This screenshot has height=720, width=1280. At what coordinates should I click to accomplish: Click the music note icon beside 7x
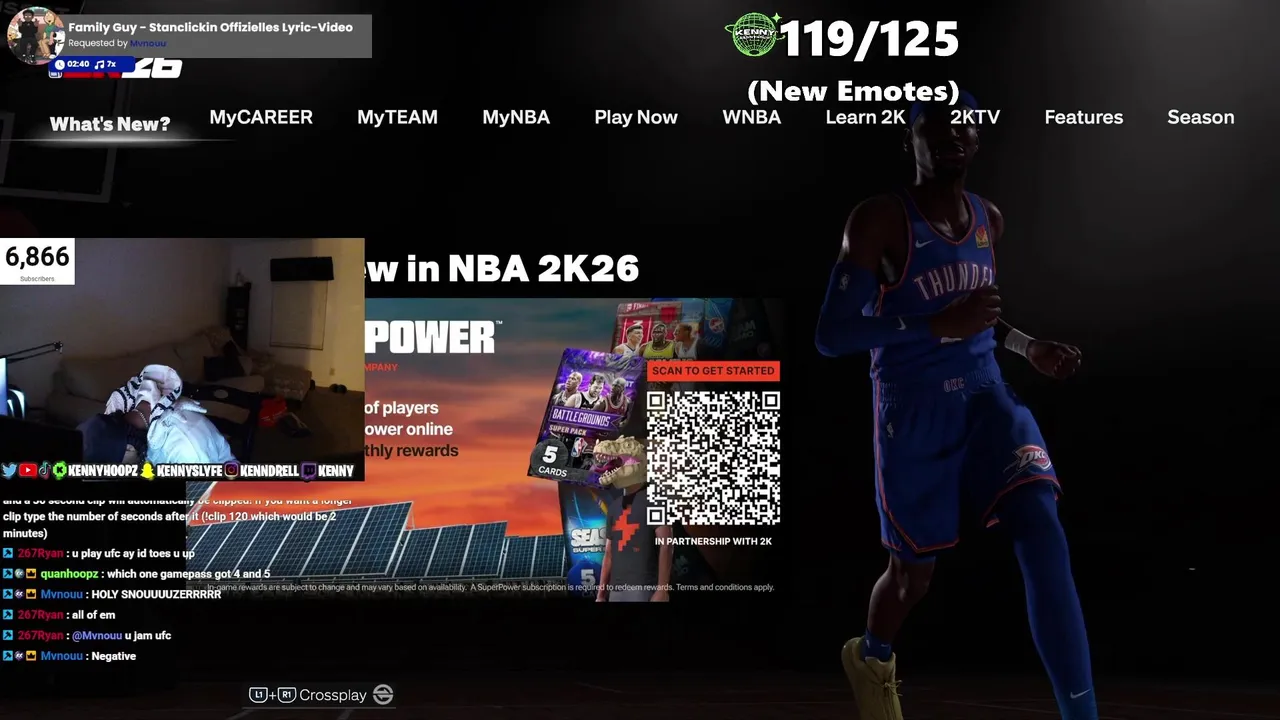[100, 64]
